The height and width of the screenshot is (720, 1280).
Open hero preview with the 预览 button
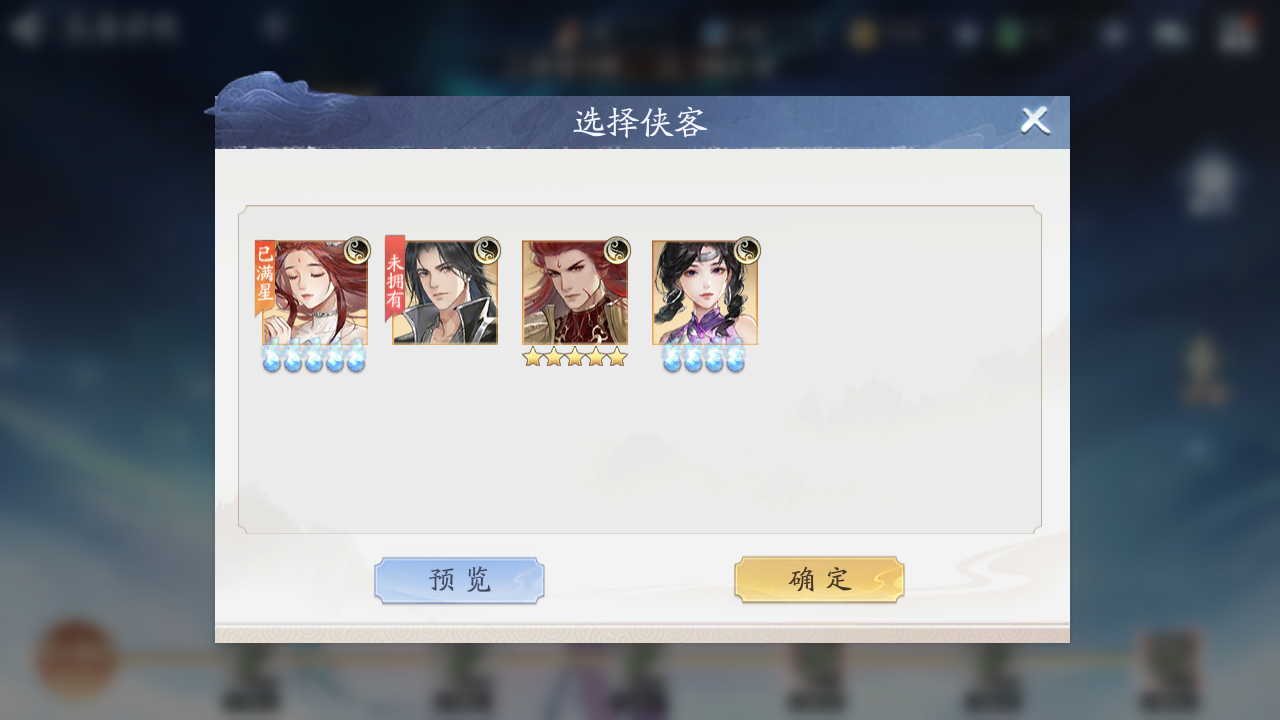[x=459, y=580]
